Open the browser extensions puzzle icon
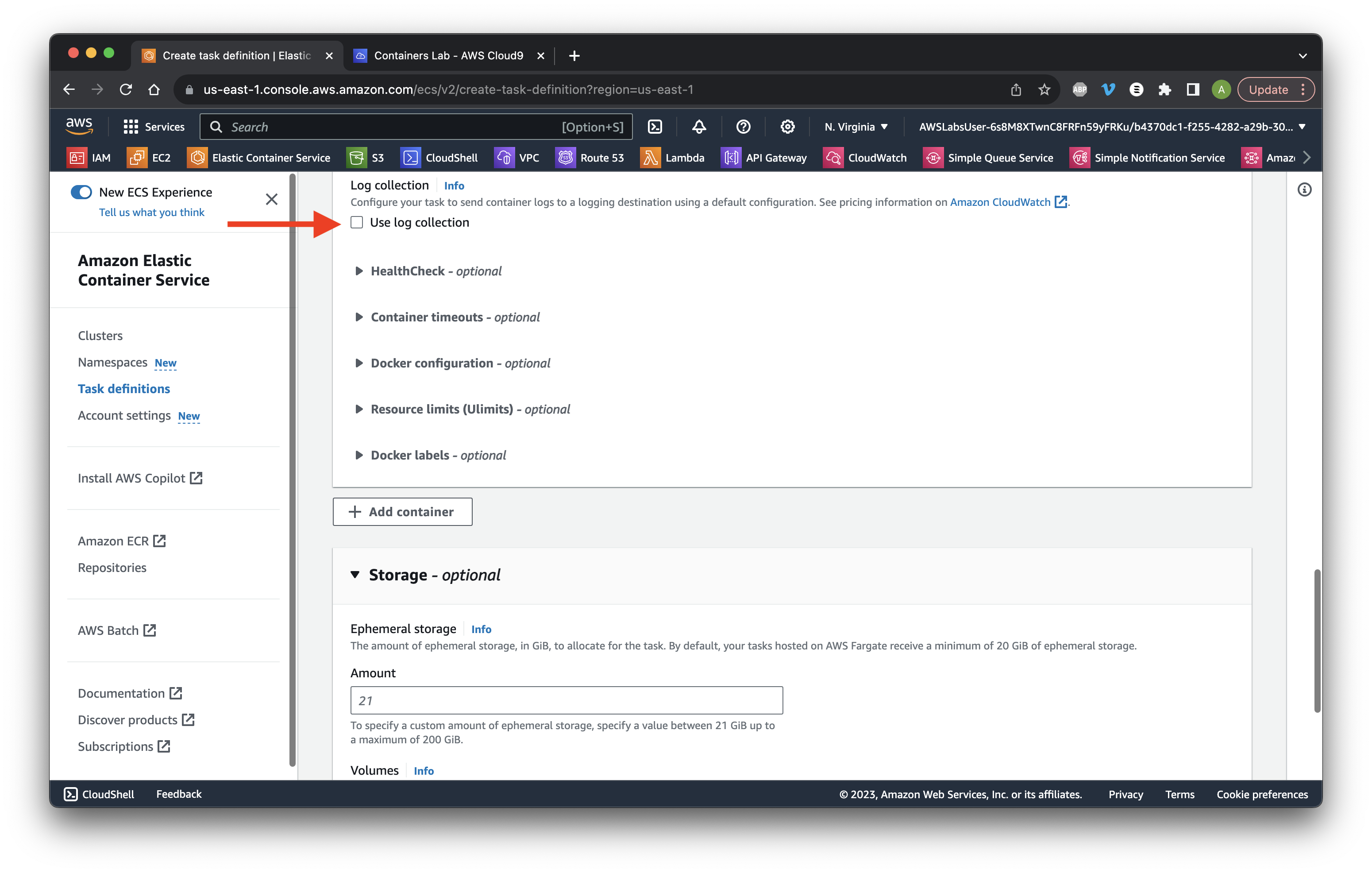 click(x=1164, y=89)
